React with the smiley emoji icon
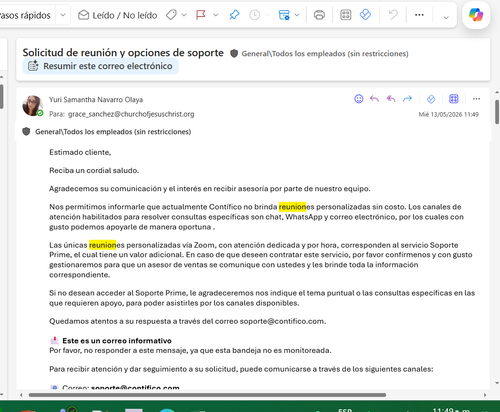This screenshot has width=500, height=412. pyautogui.click(x=359, y=99)
